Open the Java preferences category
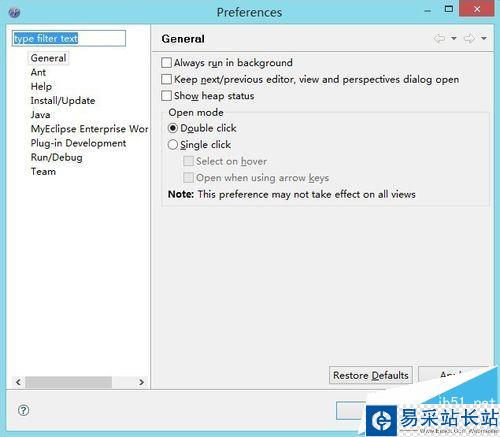Image resolution: width=500 pixels, height=437 pixels. tap(40, 115)
